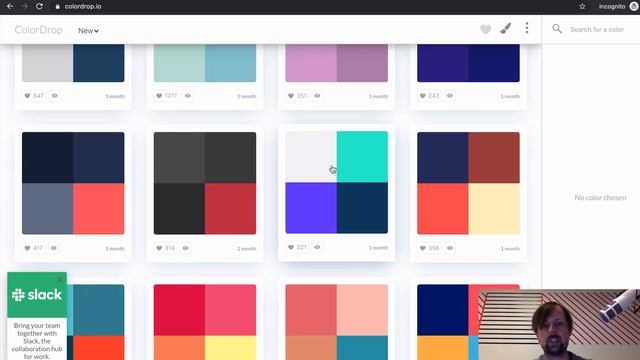This screenshot has height=360, width=640.
Task: Toggle eye icon on 243-likes palette
Action: pos(450,96)
